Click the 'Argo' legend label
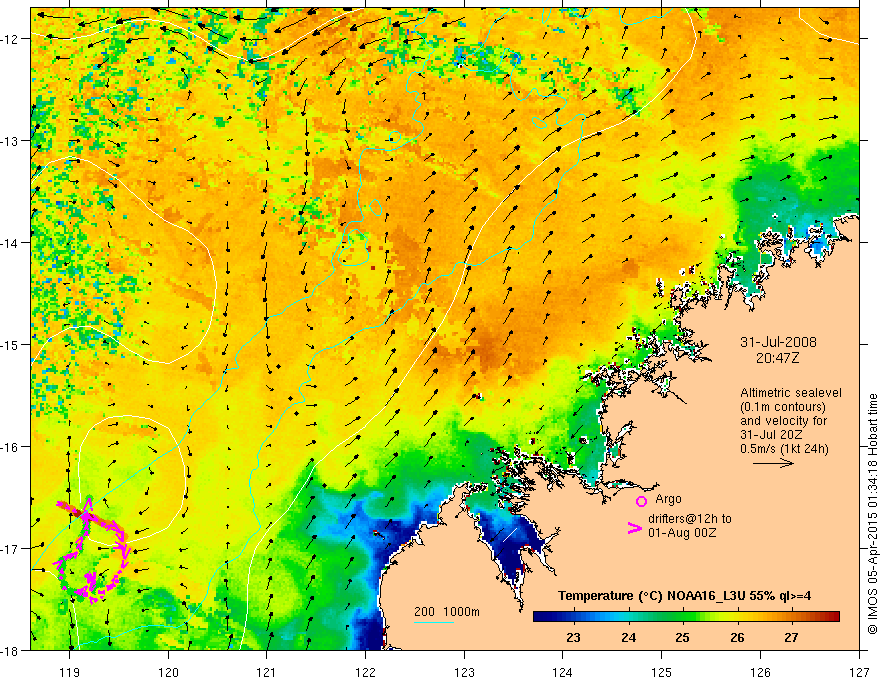The width and height of the screenshot is (880, 680). (668, 499)
